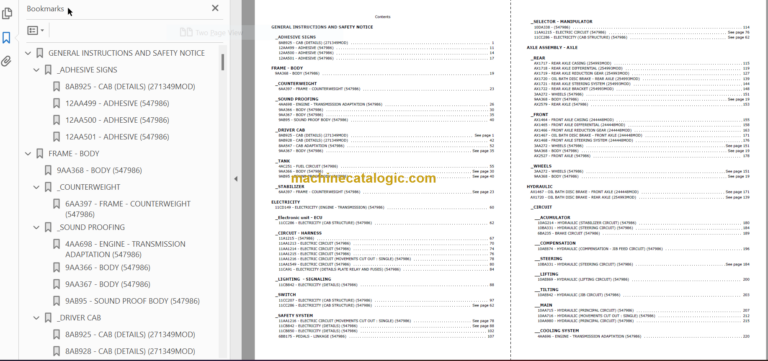
Task: Collapse the _ADHESIVE SIGNS bookmark group
Action: (x=36, y=70)
